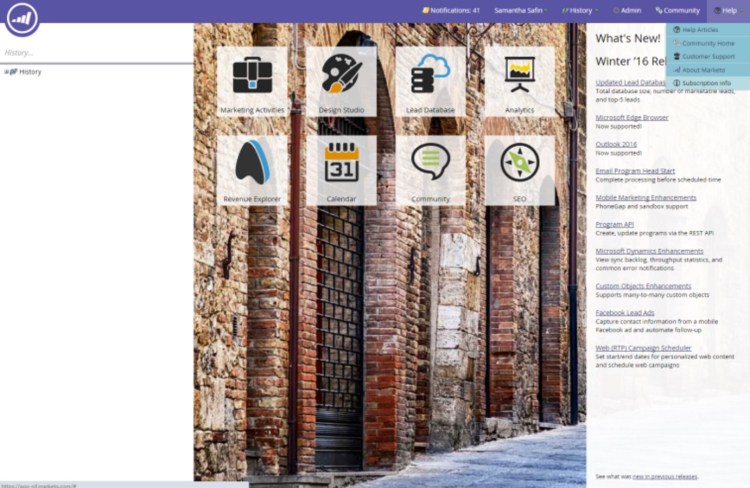This screenshot has width=750, height=488.
Task: Open the History dropdown in header
Action: click(581, 10)
